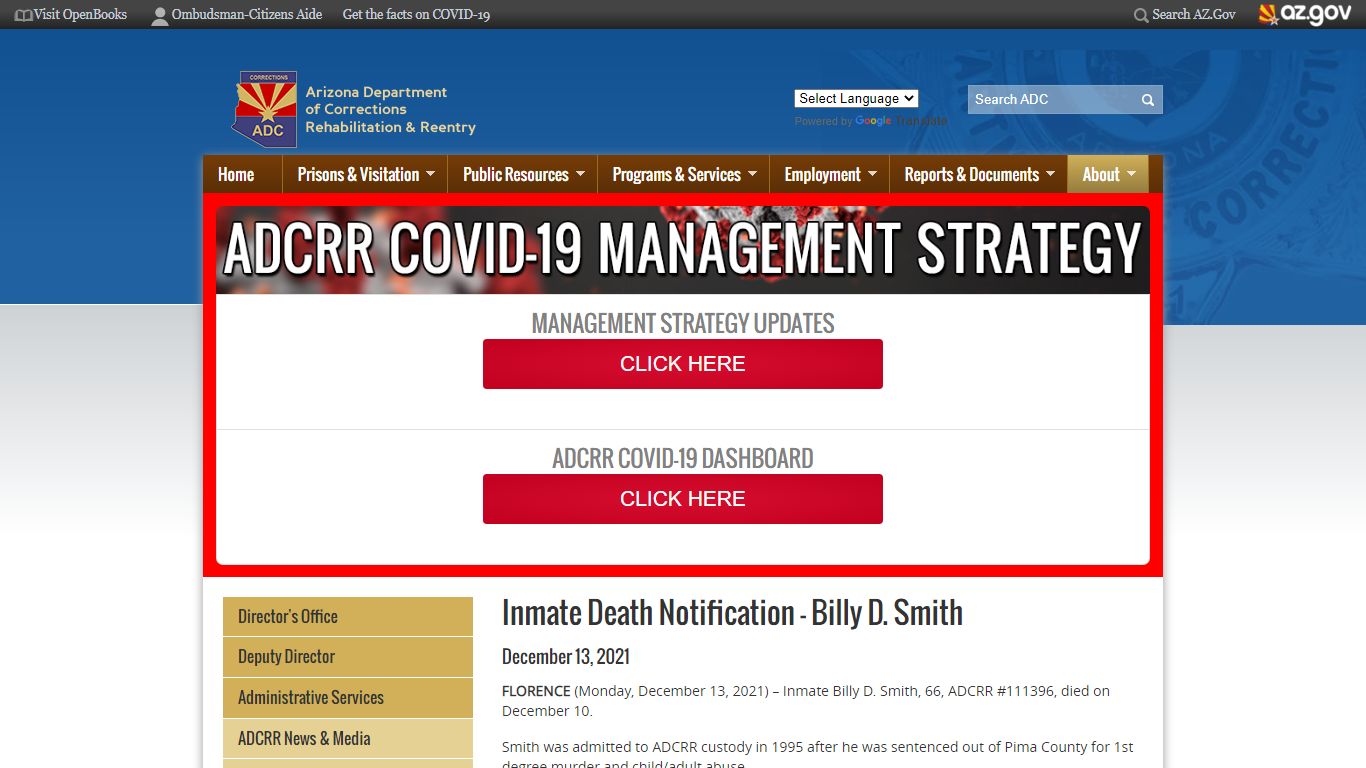Go to the Home menu item
This screenshot has height=768, width=1366.
click(x=236, y=174)
